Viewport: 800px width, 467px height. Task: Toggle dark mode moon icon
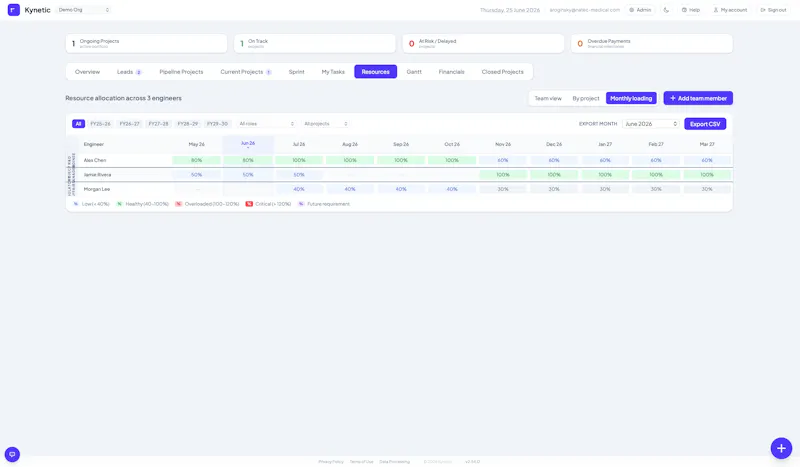pyautogui.click(x=666, y=10)
